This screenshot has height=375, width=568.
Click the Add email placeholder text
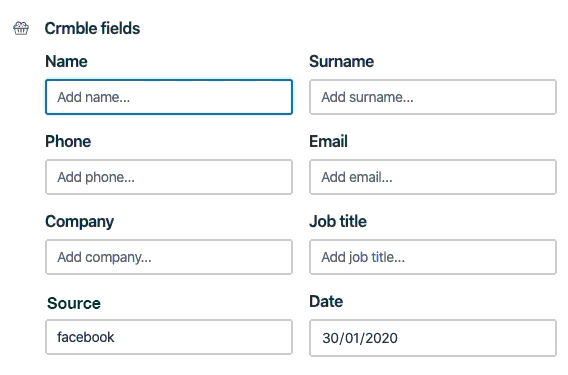[357, 177]
